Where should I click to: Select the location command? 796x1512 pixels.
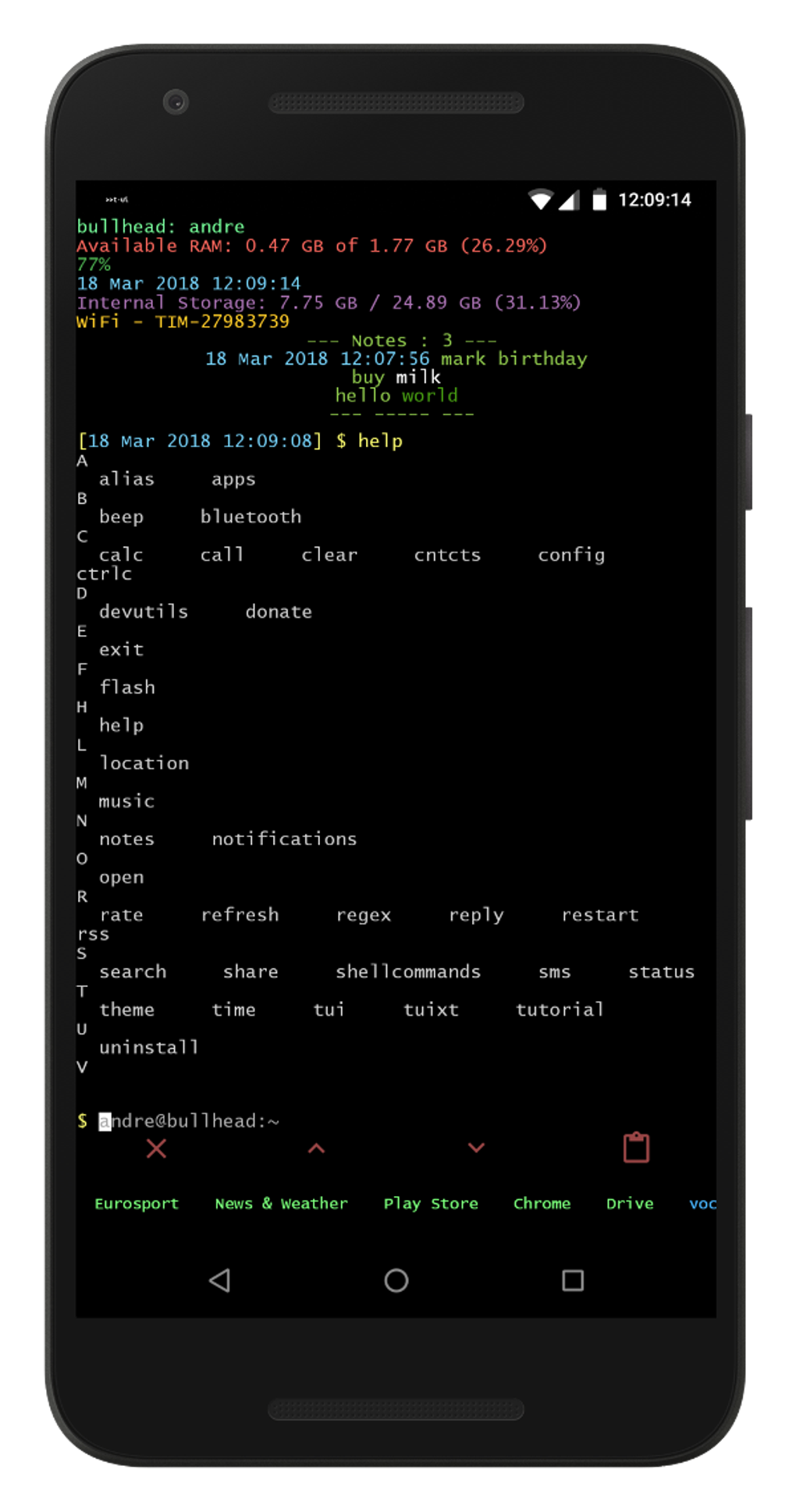(x=144, y=762)
